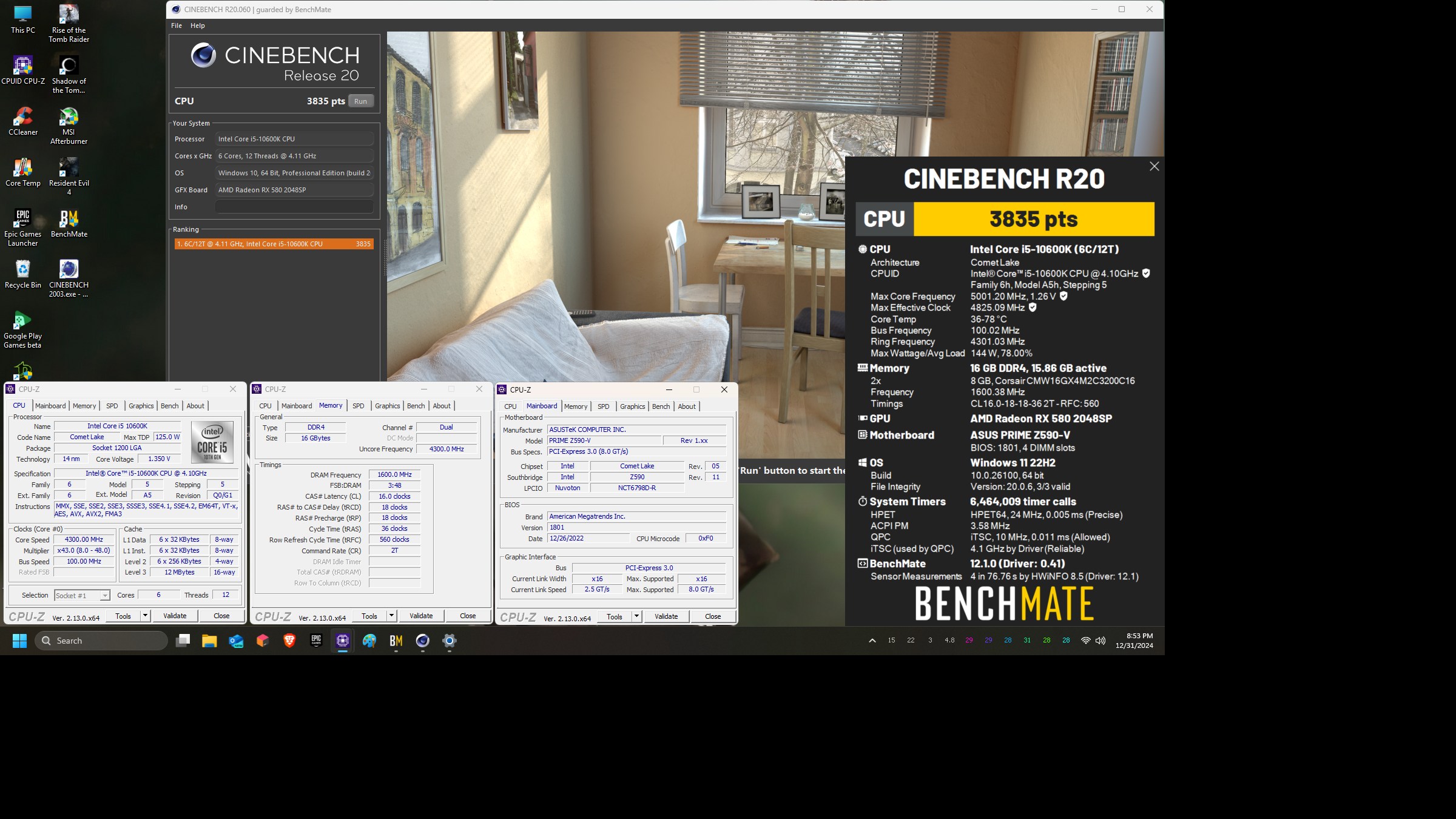1456x819 pixels.
Task: Click Close button in first CPU-Z window
Action: pos(221,616)
